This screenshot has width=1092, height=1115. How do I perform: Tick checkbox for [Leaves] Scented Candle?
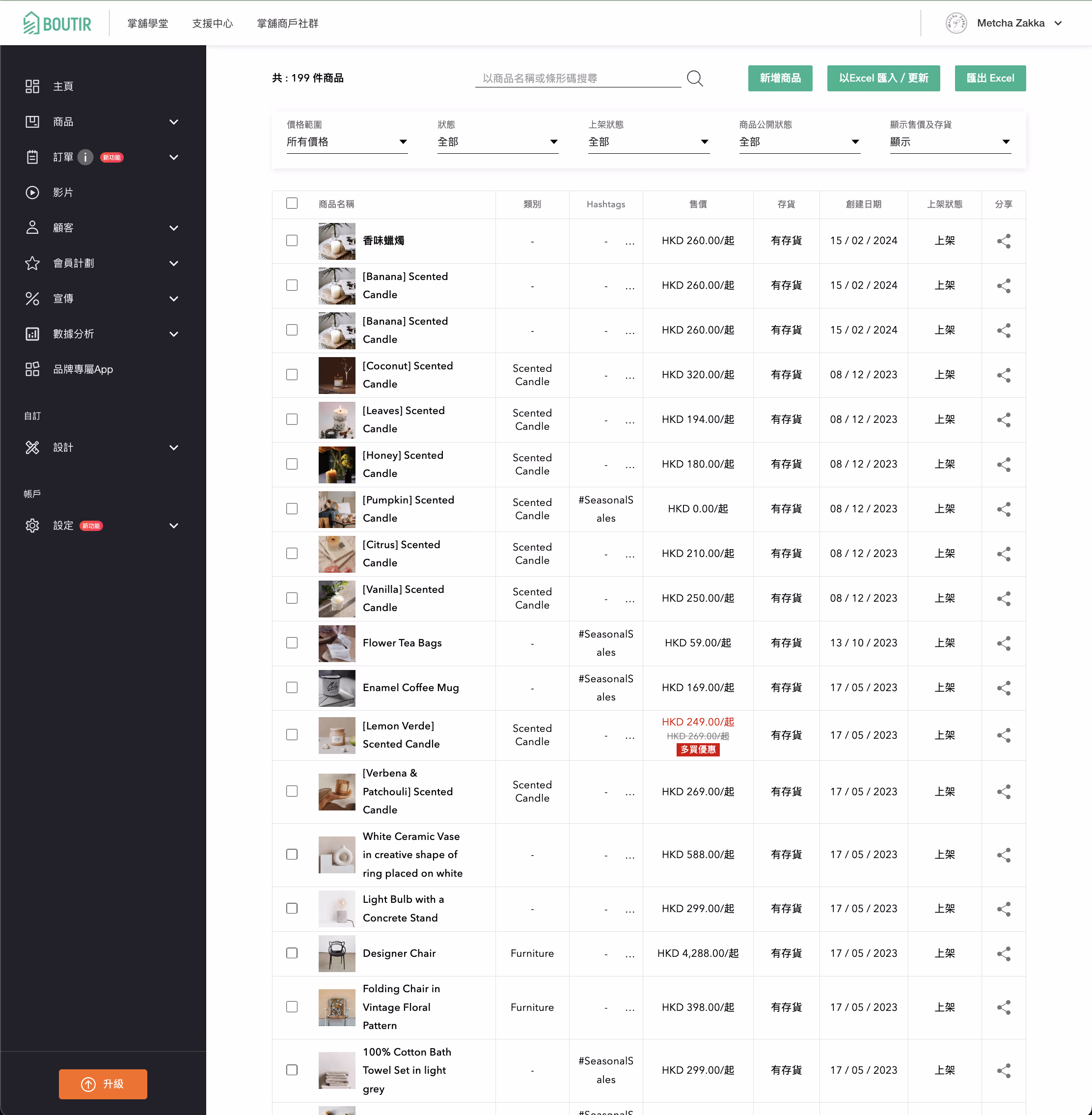292,419
